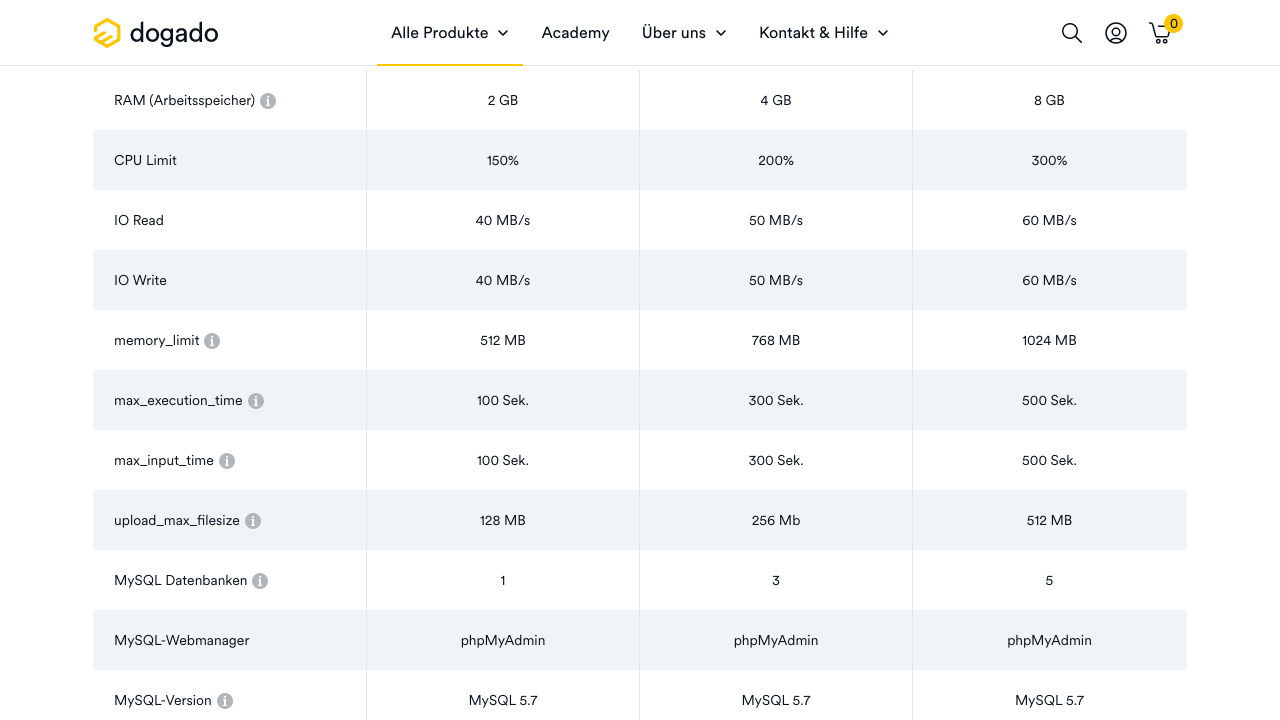
Task: Open the search icon in header
Action: click(1072, 33)
